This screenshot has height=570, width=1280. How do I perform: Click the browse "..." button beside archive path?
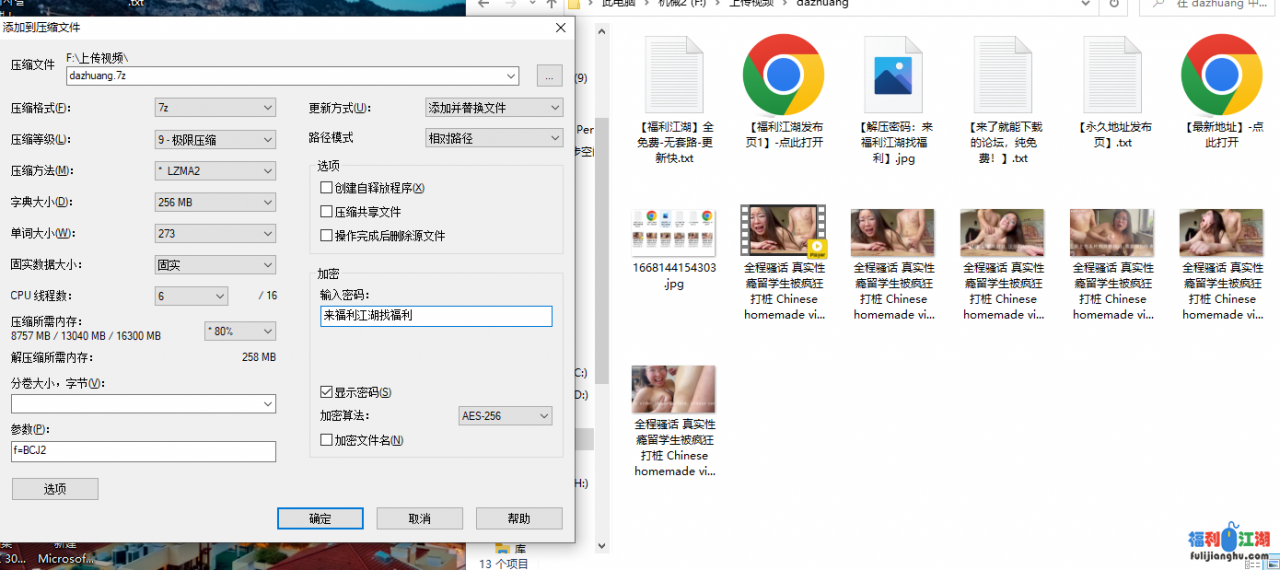(549, 76)
